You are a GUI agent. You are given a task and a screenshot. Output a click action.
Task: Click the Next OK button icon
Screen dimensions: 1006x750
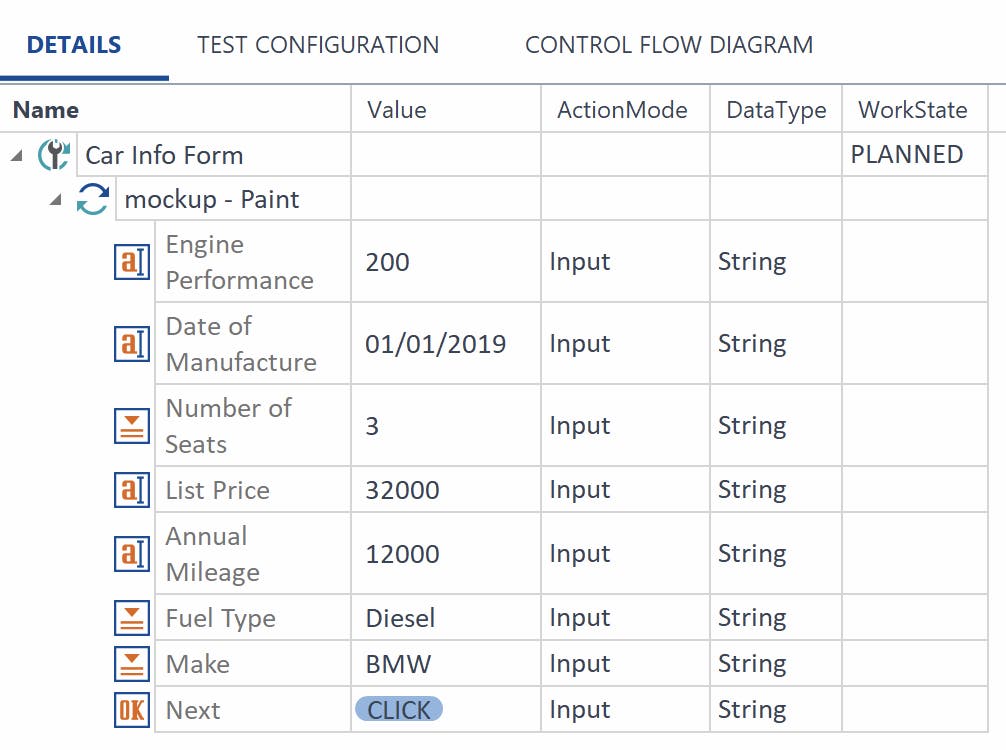133,710
